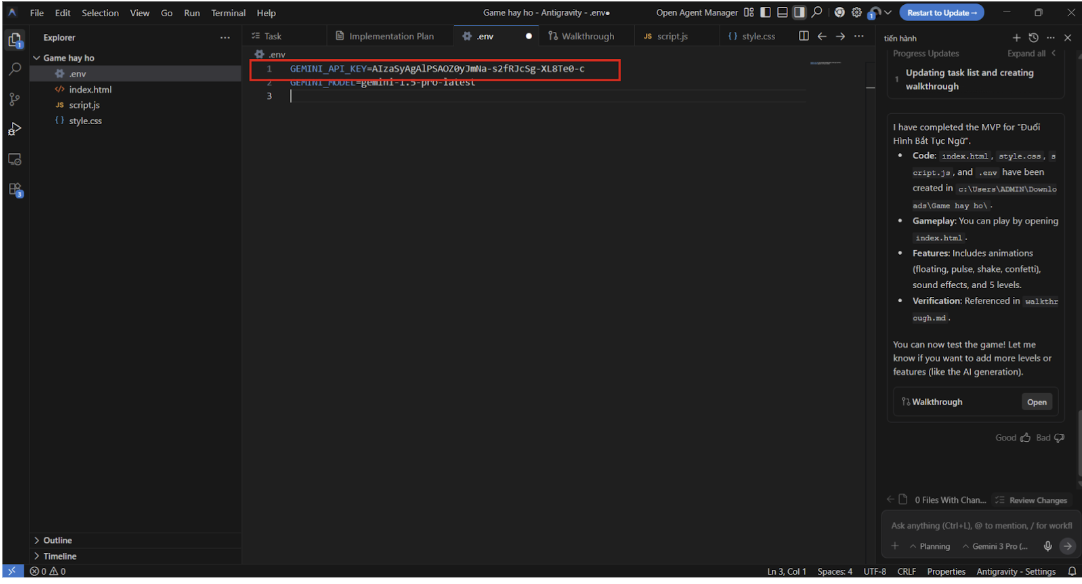
Task: Open the Run and Debug view
Action: (x=15, y=129)
